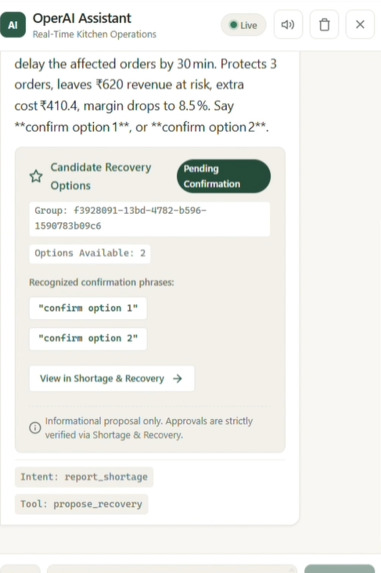Toggle the speaker voice output icon
The image size is (381, 573).
[x=288, y=24]
